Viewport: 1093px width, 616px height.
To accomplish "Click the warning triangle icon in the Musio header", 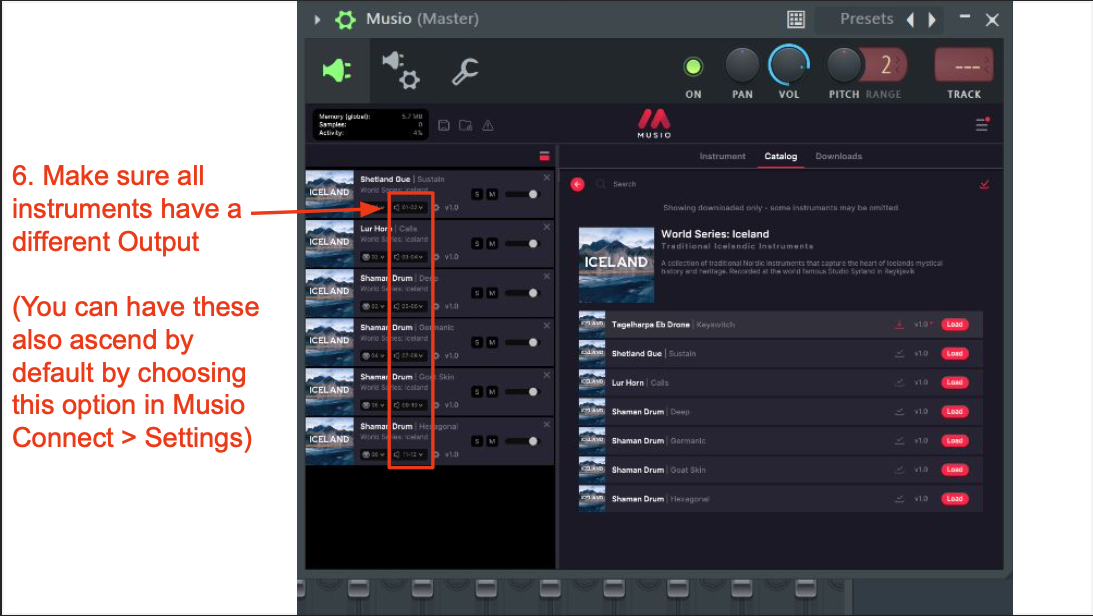I will point(488,125).
